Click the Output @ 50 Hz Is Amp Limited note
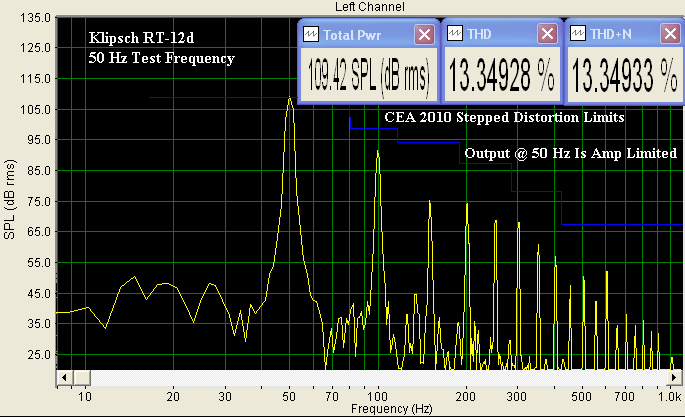 (571, 153)
